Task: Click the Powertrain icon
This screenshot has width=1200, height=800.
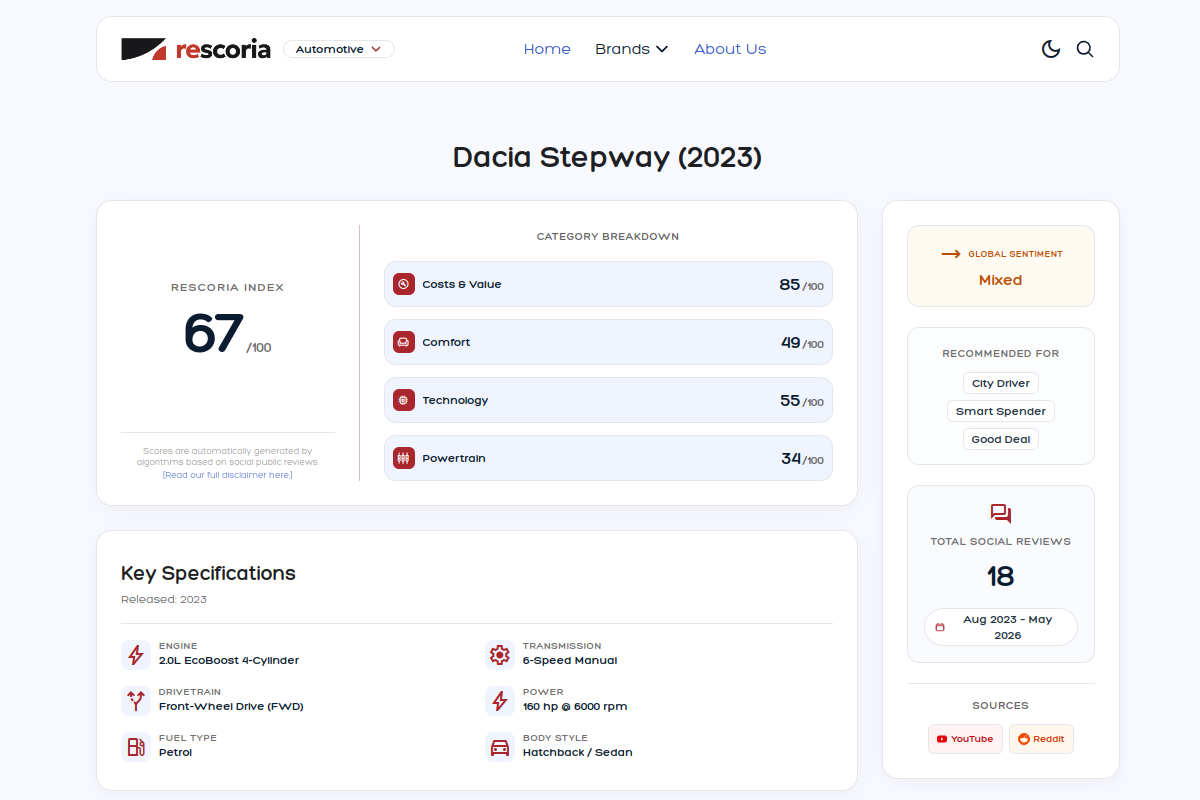Action: [x=404, y=458]
